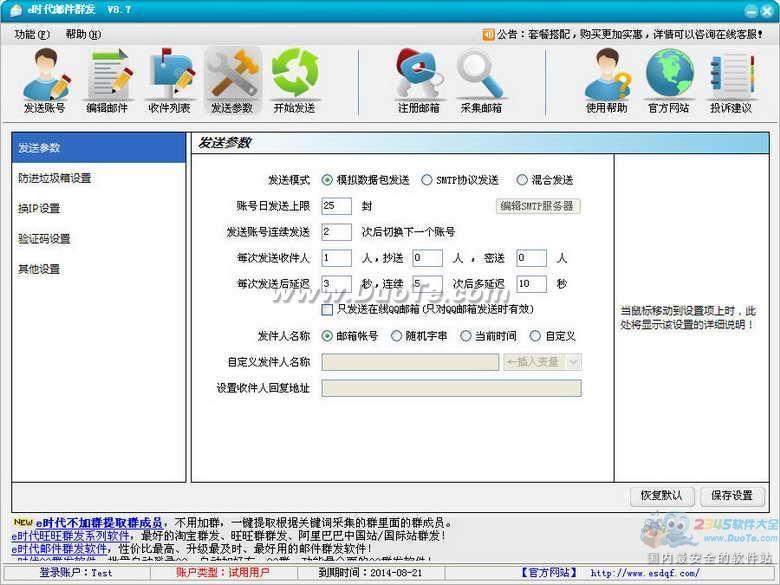Image resolution: width=780 pixels, height=585 pixels.
Task: Choose 邮箱帐号 as sender name
Action: coord(327,336)
